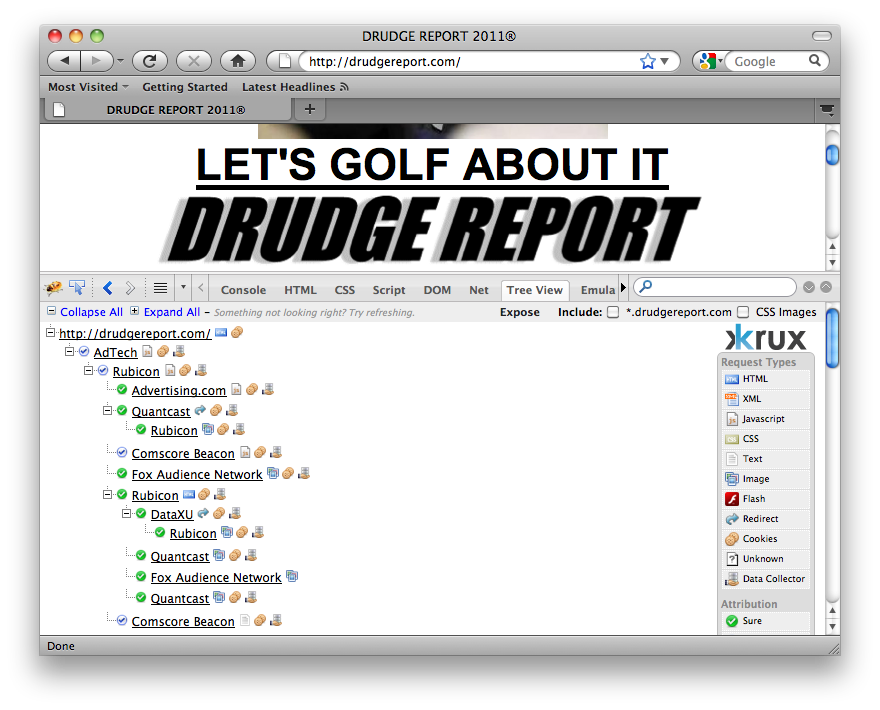
Task: Bookmark this page with the star
Action: (x=648, y=61)
